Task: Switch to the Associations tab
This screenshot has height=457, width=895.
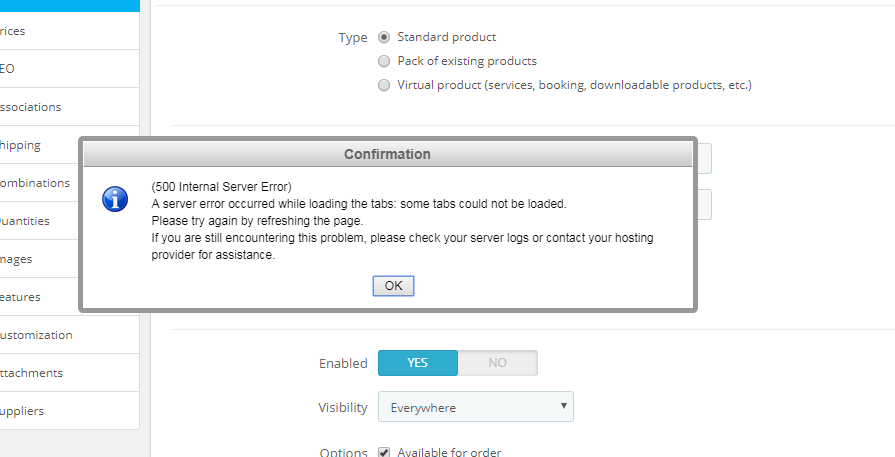Action: pyautogui.click(x=70, y=107)
